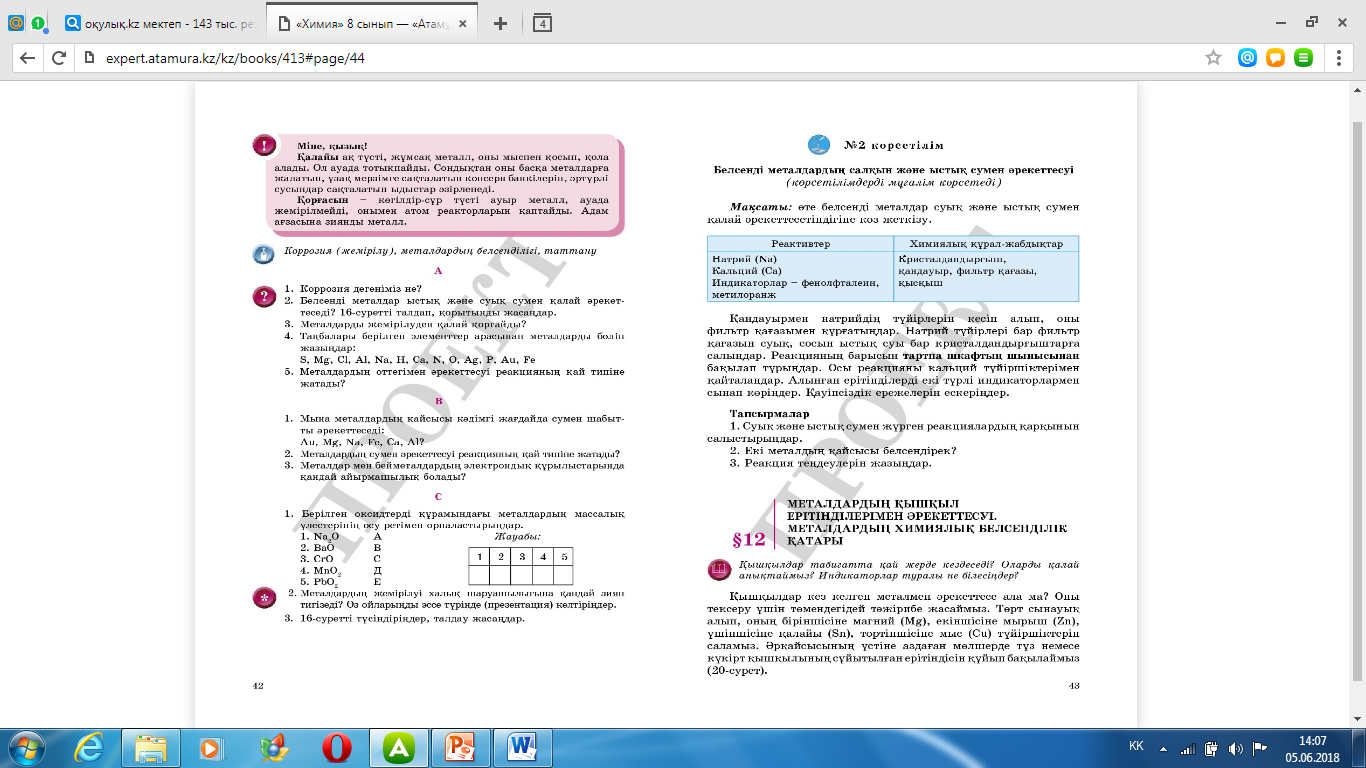Click answer table cell numbered 5
Viewport: 1366px width, 768px height.
tap(564, 556)
